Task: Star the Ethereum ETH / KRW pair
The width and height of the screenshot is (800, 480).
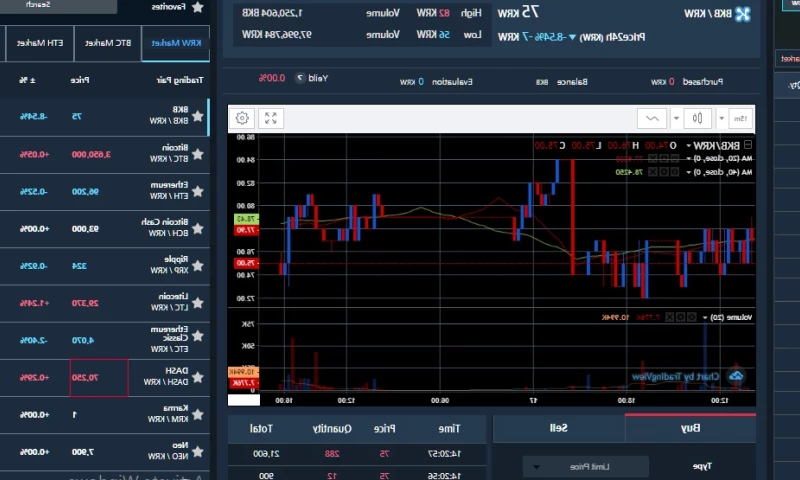Action: pos(198,191)
